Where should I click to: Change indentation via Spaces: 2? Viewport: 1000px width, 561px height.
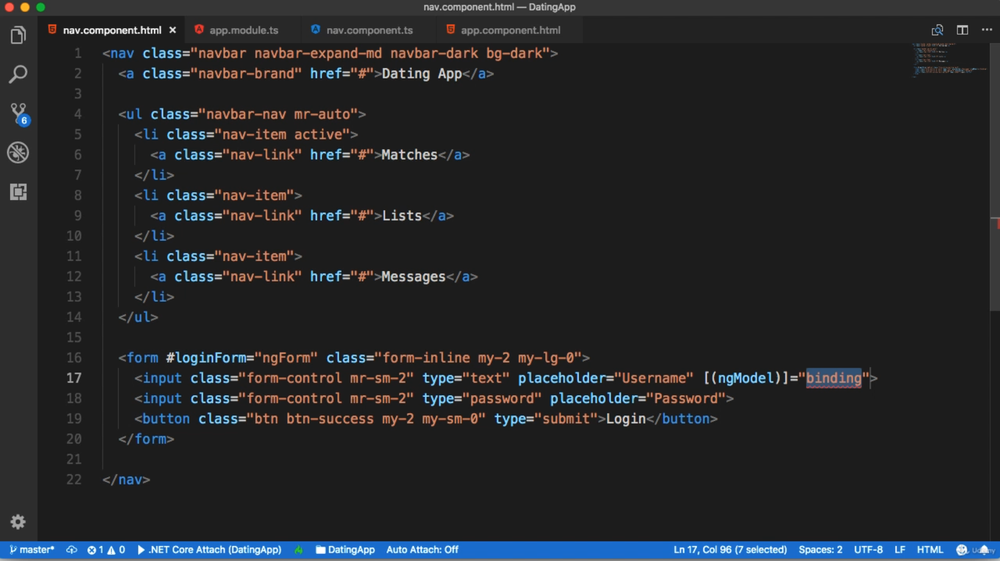pyautogui.click(x=820, y=550)
